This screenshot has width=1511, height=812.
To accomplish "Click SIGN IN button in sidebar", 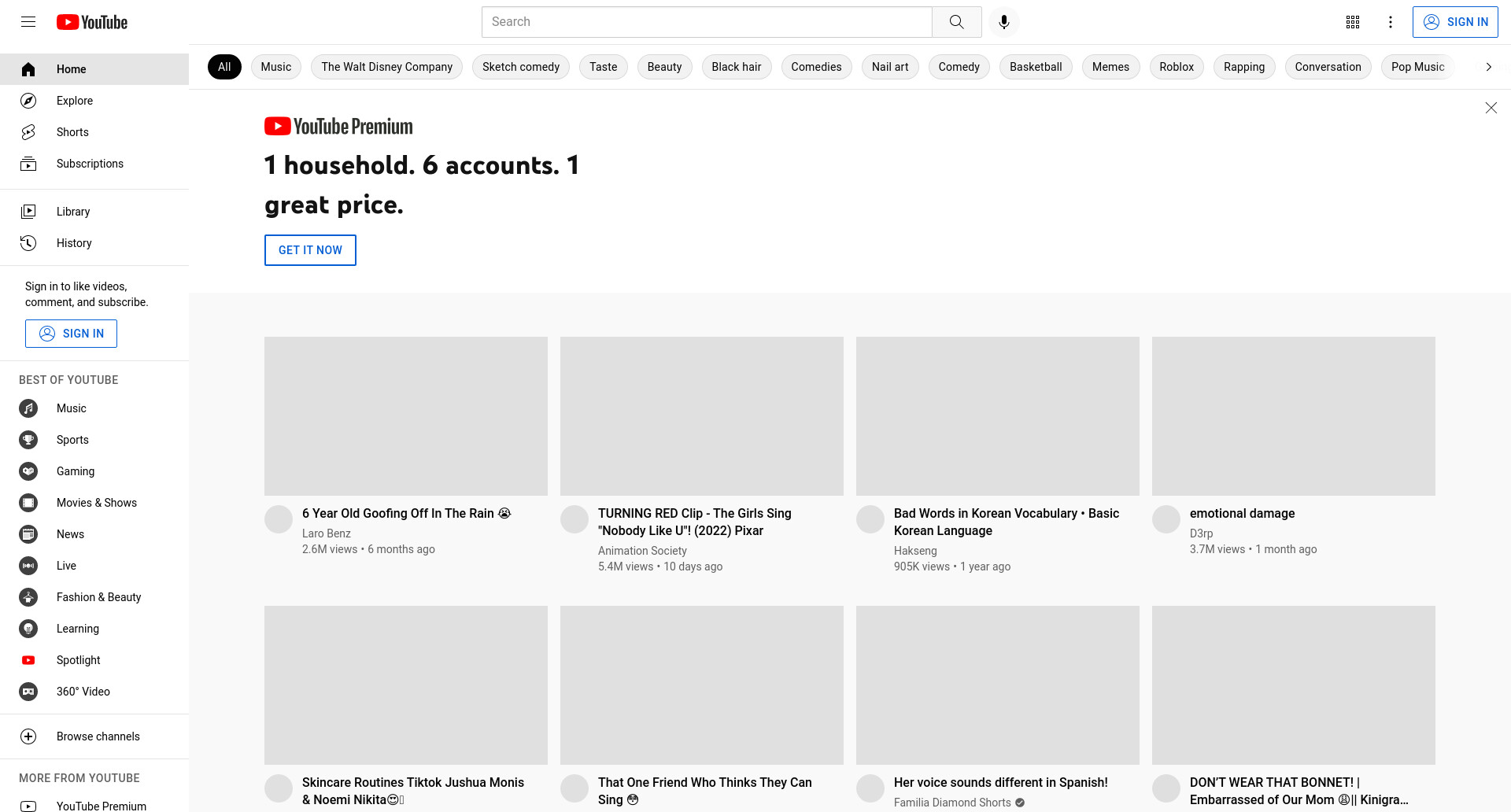I will [71, 334].
